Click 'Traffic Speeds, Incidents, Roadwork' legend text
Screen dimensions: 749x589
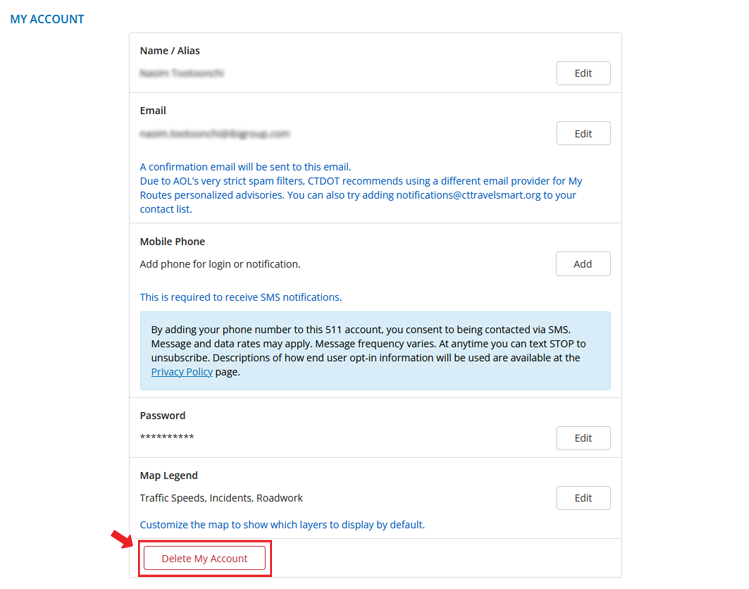tap(221, 498)
